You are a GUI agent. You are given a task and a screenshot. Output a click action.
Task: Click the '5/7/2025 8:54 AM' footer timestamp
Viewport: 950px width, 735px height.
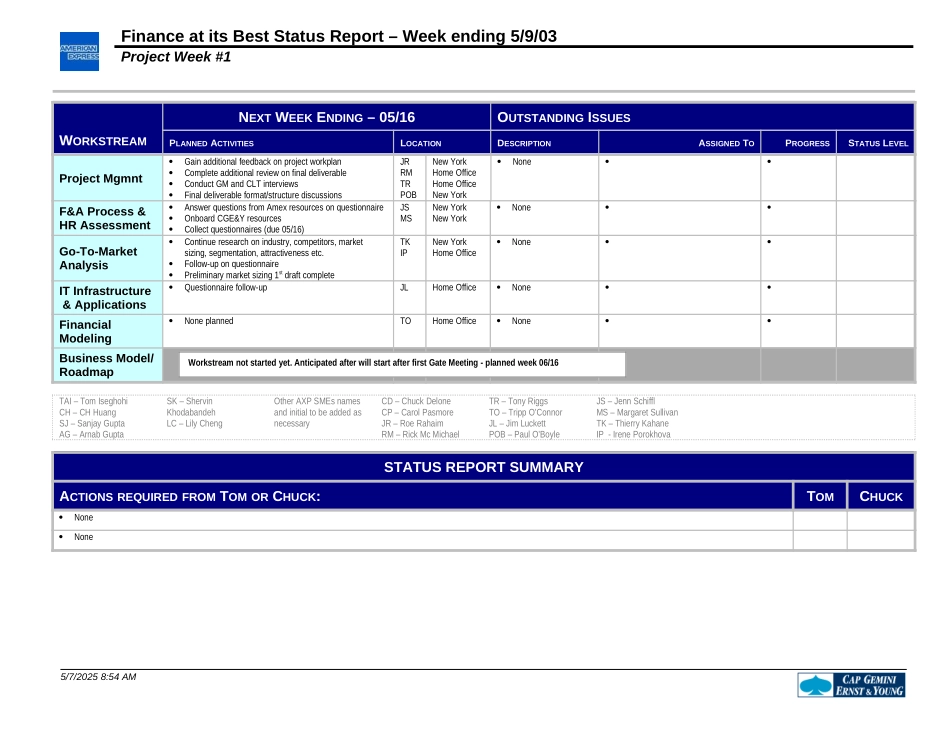click(98, 677)
